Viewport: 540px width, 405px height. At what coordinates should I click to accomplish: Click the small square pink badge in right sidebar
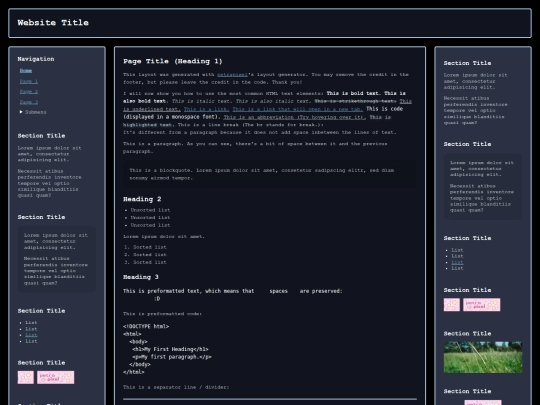point(451,304)
